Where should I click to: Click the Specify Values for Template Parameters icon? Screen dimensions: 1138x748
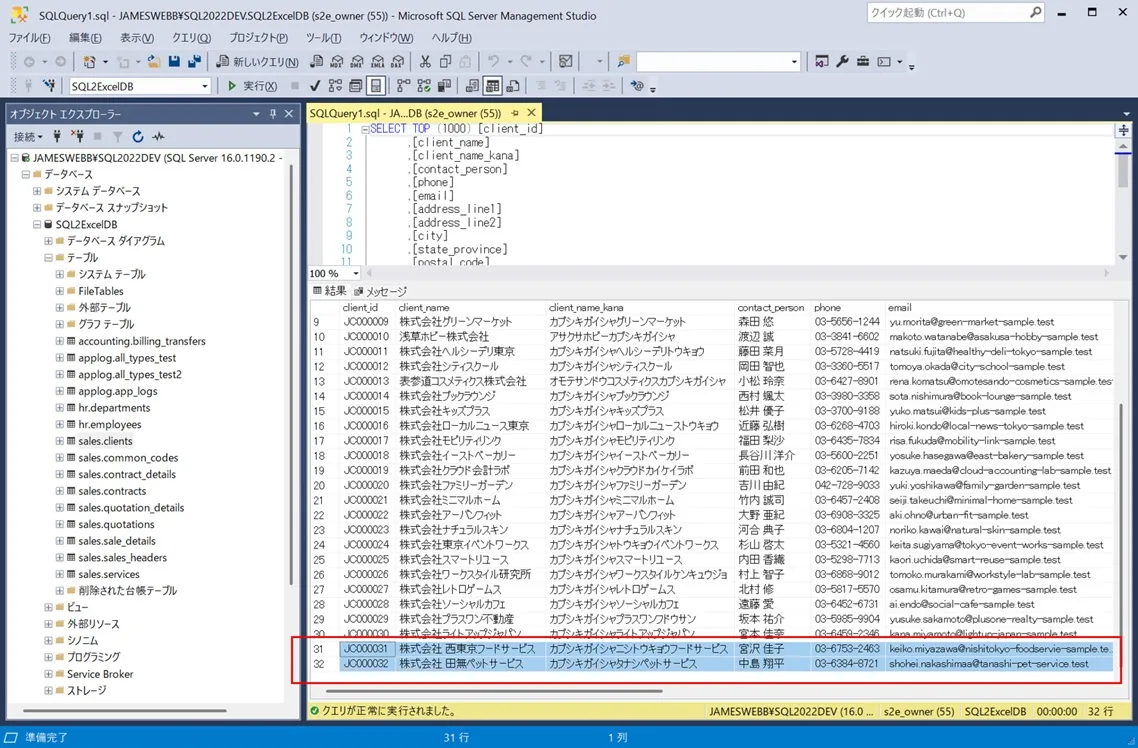[x=638, y=86]
